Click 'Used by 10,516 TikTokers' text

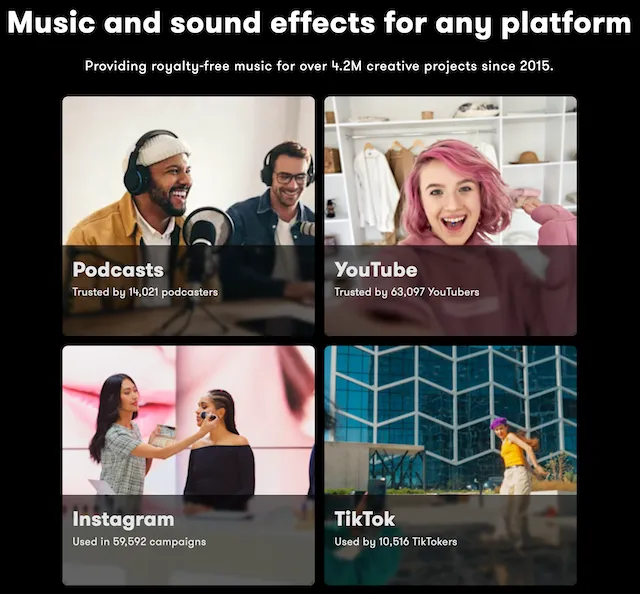[x=396, y=542]
